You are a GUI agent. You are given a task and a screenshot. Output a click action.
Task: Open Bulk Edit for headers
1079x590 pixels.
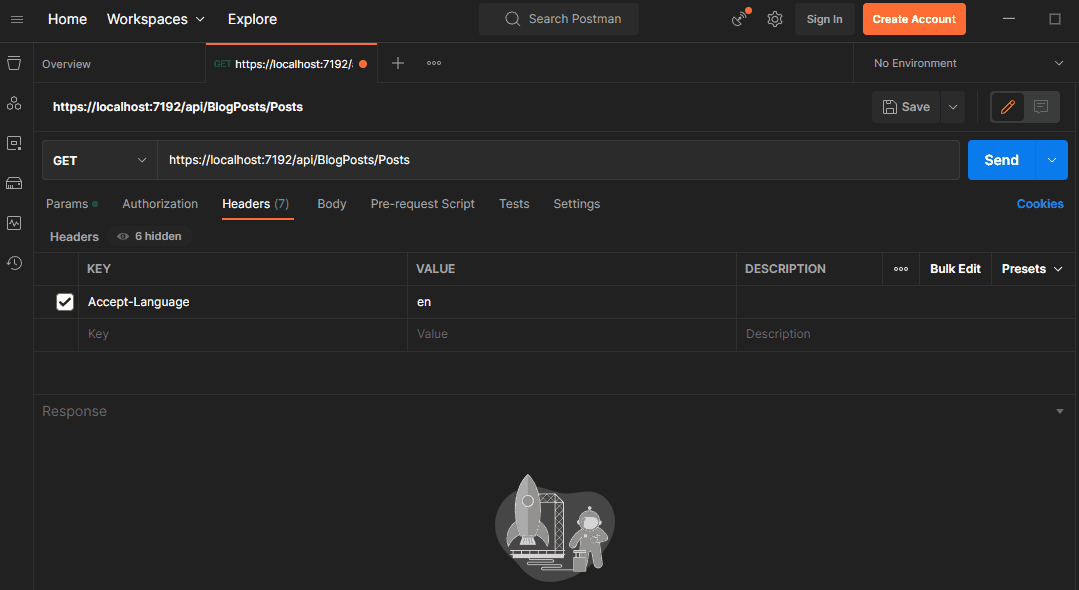point(955,269)
